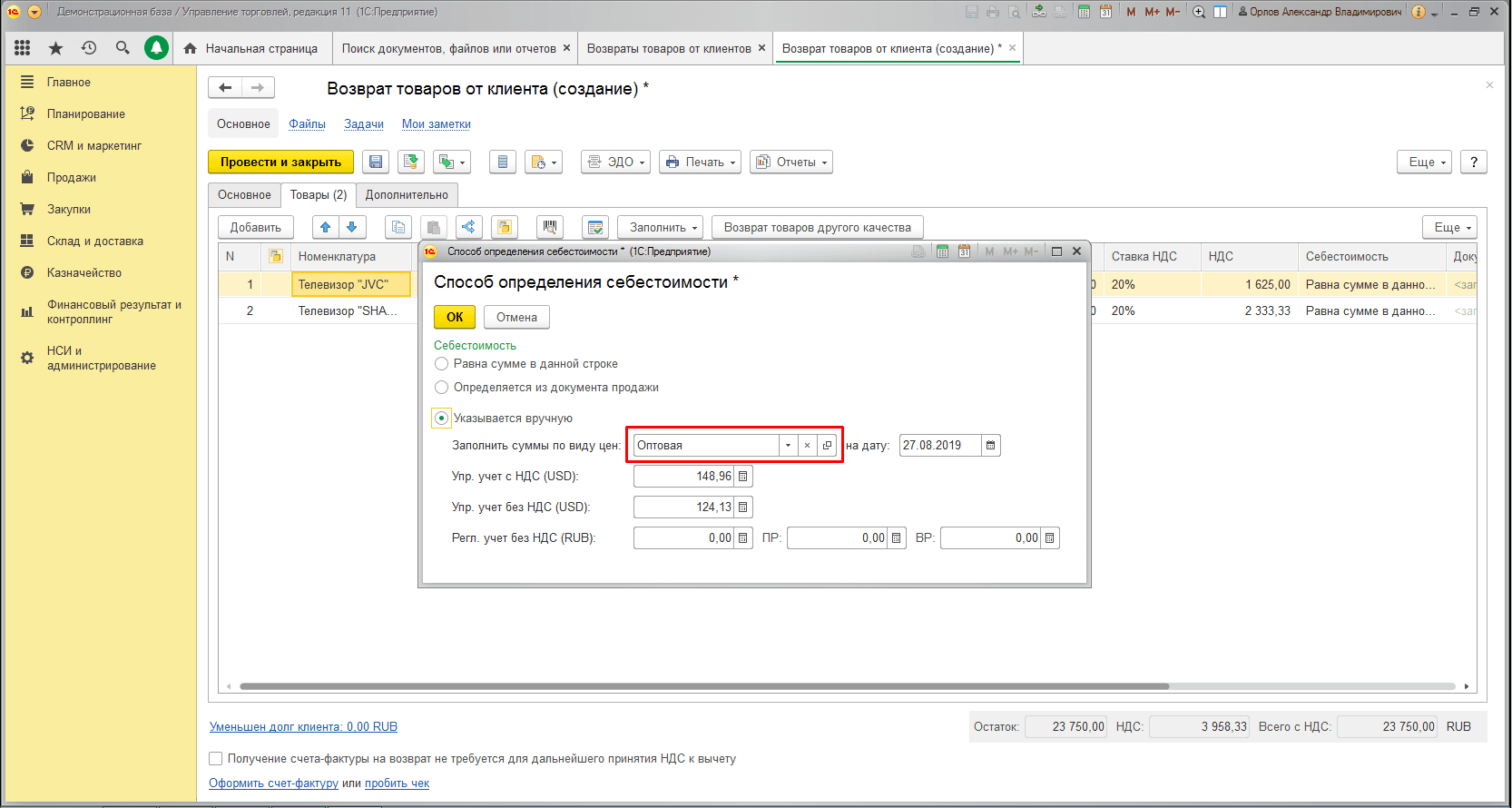Open history clock icon
The width and height of the screenshot is (1512, 808).
89,48
